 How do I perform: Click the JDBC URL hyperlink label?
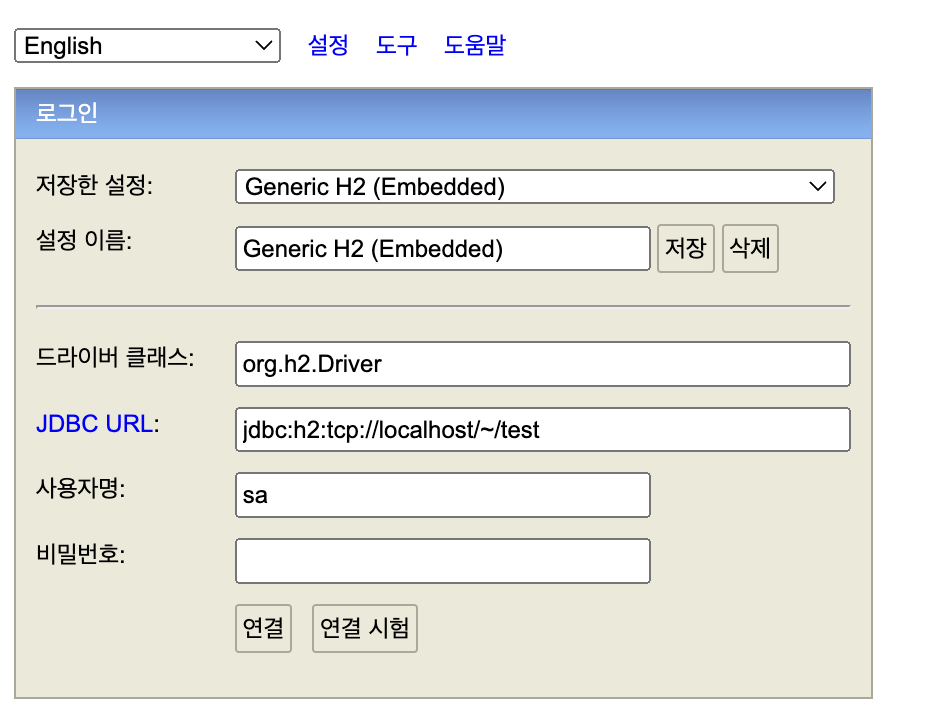[x=94, y=424]
